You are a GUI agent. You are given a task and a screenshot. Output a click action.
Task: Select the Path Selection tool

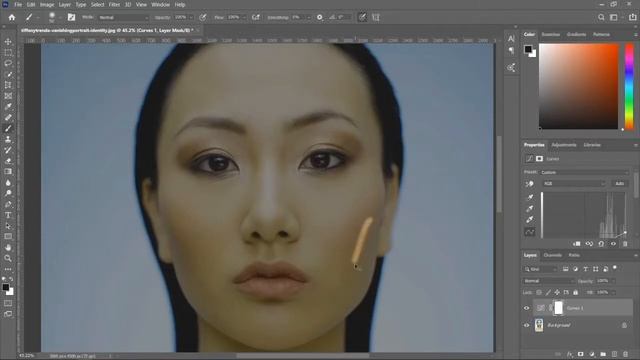[8, 226]
